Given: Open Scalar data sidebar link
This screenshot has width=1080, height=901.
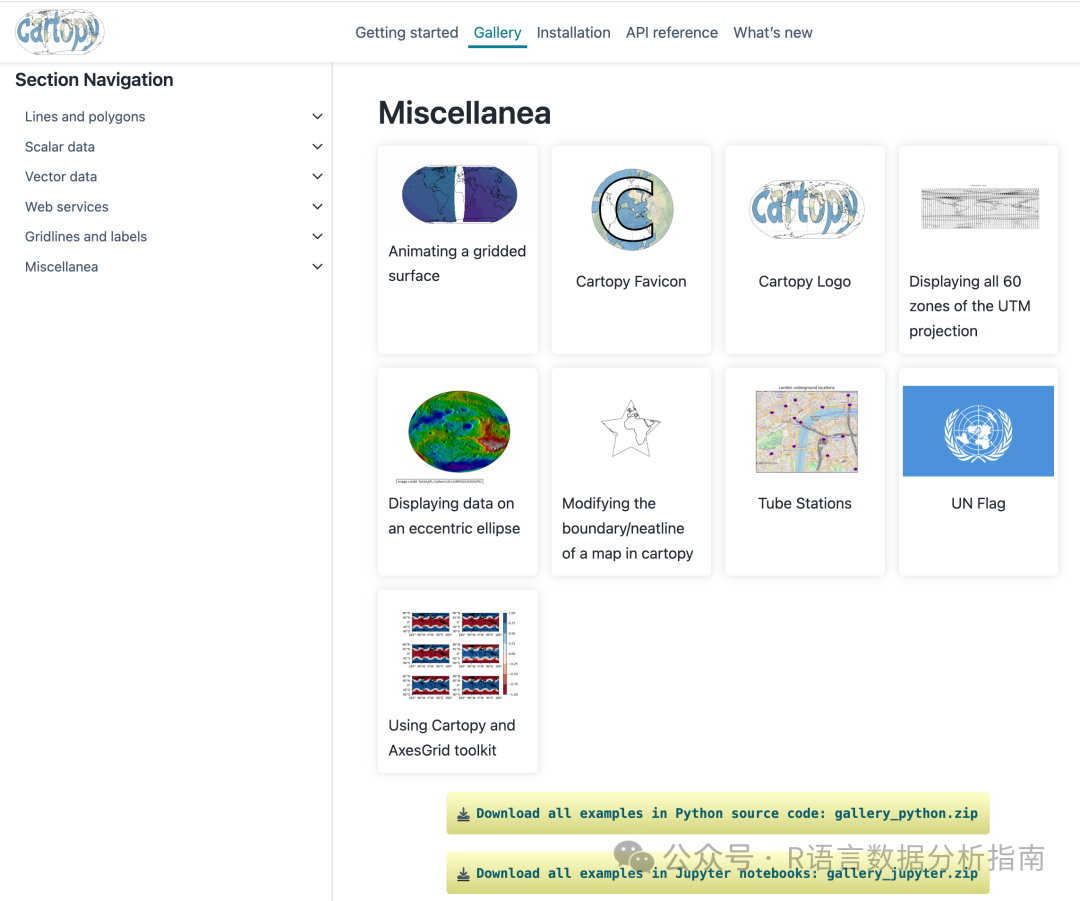Looking at the screenshot, I should (x=60, y=147).
